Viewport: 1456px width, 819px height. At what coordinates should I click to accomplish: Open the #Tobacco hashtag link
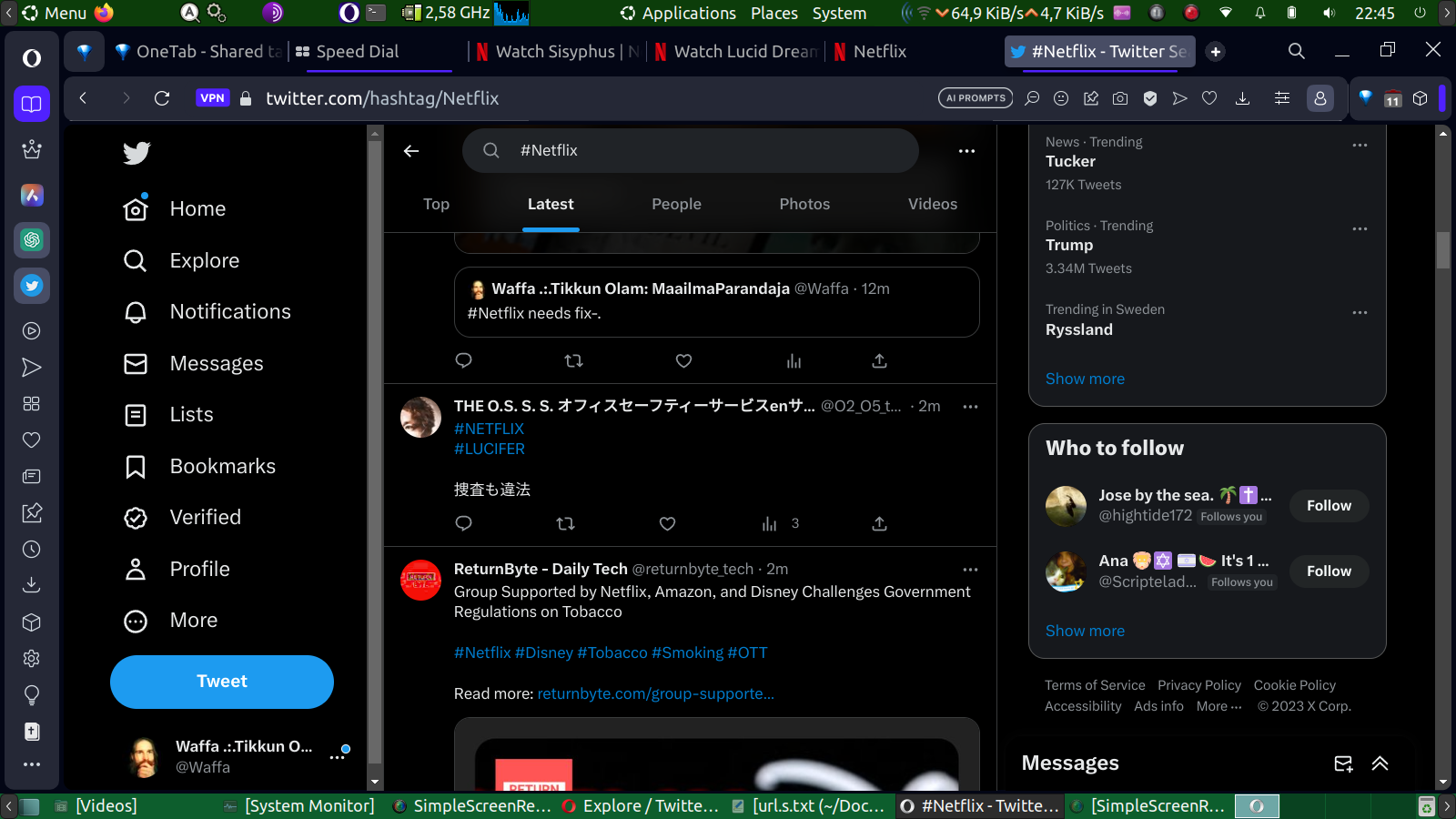pyautogui.click(x=612, y=653)
